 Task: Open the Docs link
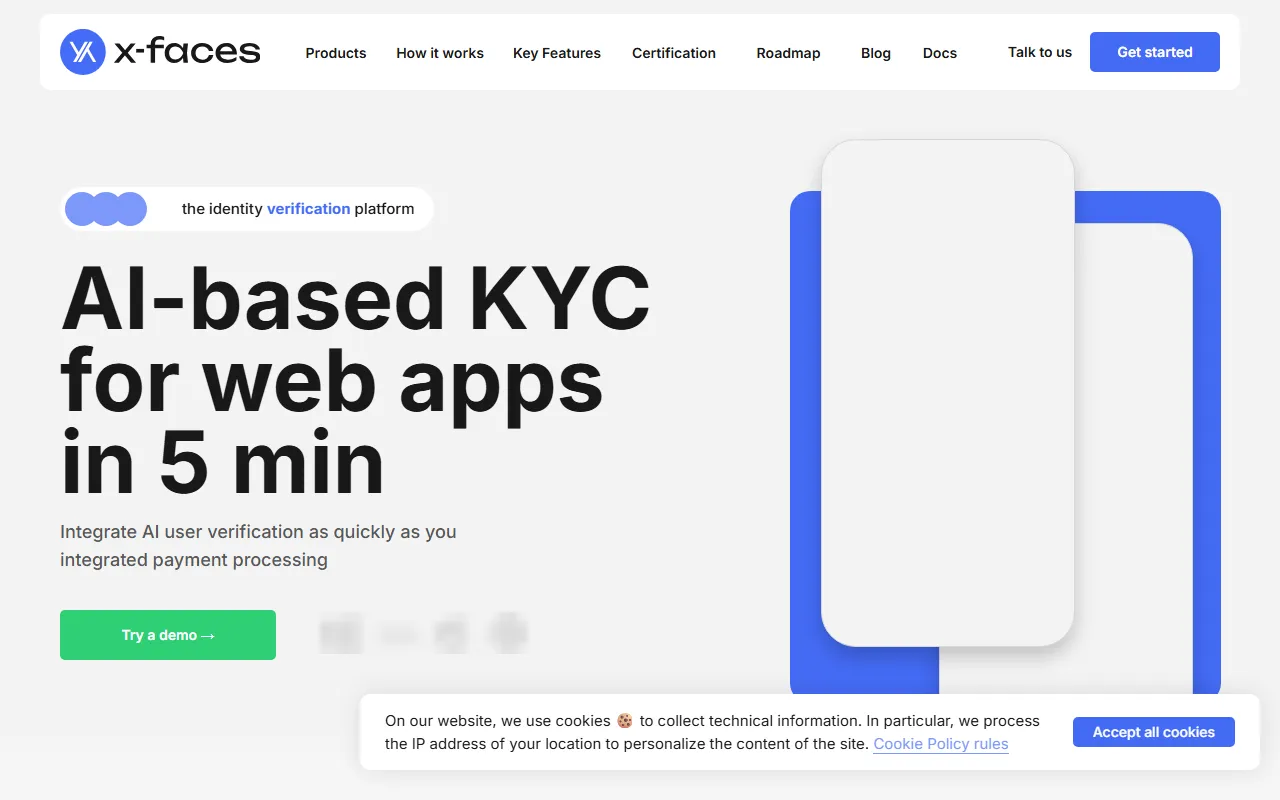pos(940,53)
